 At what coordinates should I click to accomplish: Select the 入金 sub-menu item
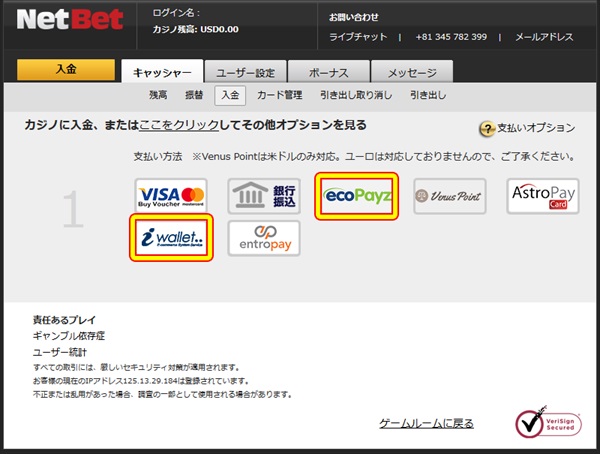pos(230,95)
